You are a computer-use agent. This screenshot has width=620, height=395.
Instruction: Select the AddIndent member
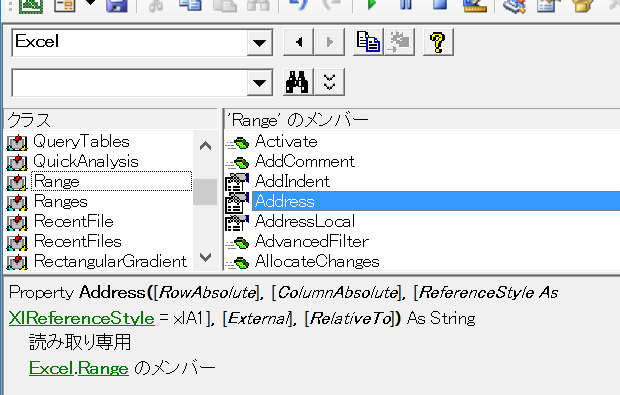[x=292, y=181]
